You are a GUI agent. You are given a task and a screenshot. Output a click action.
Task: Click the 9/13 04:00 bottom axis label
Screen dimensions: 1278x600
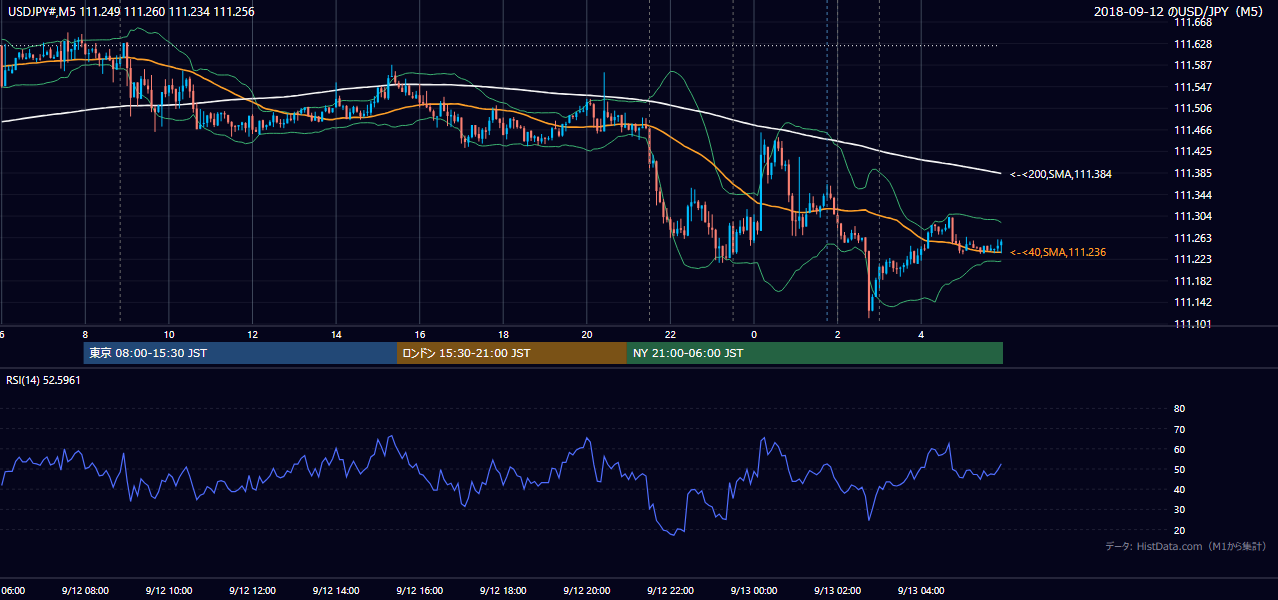[920, 590]
